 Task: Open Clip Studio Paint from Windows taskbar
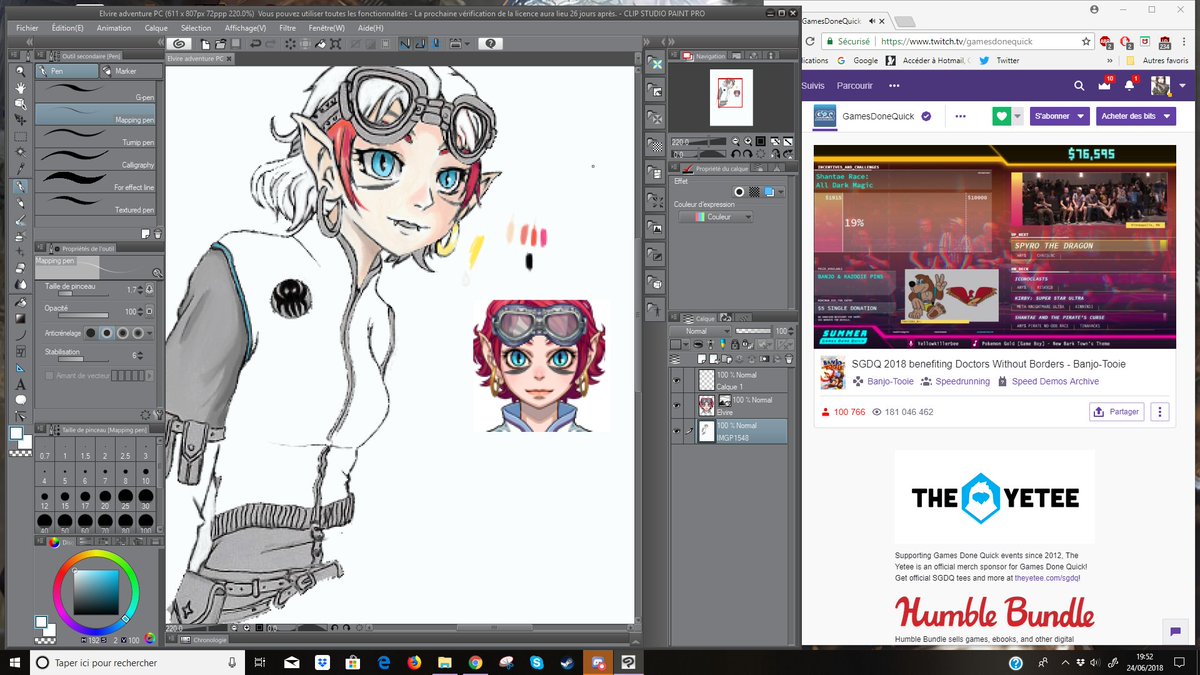coord(628,662)
